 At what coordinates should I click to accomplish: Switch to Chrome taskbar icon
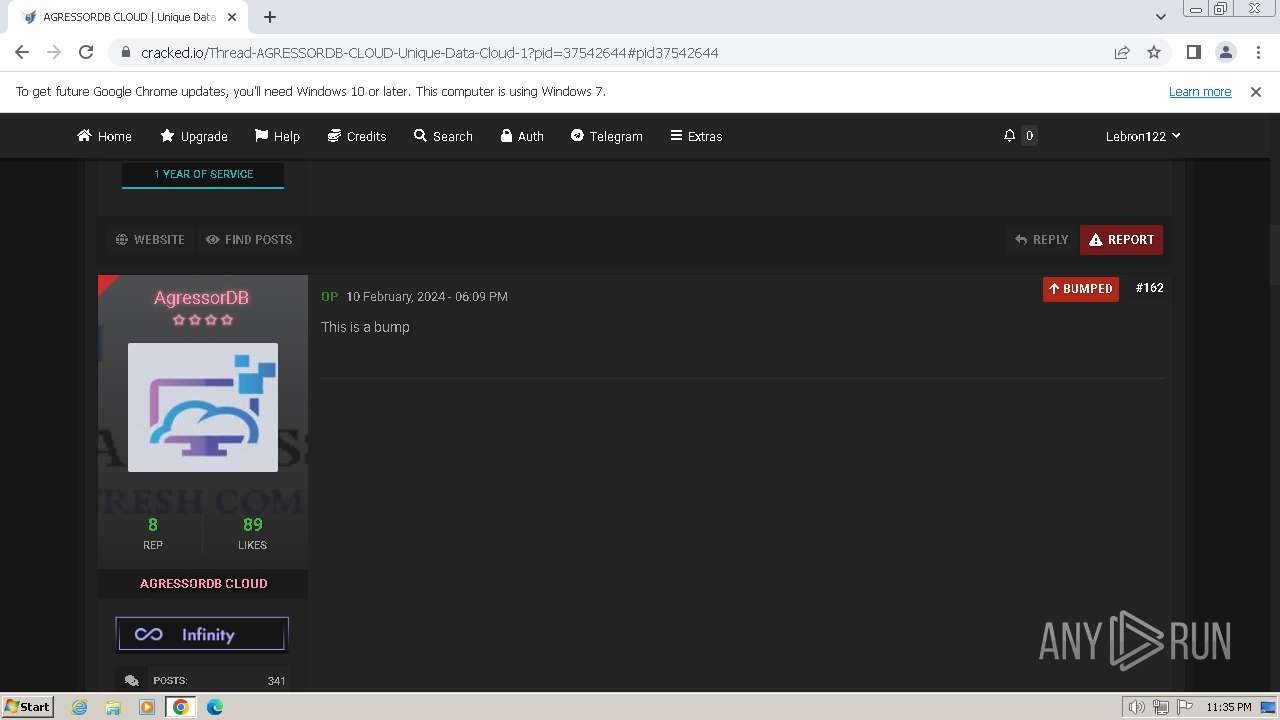[x=180, y=707]
